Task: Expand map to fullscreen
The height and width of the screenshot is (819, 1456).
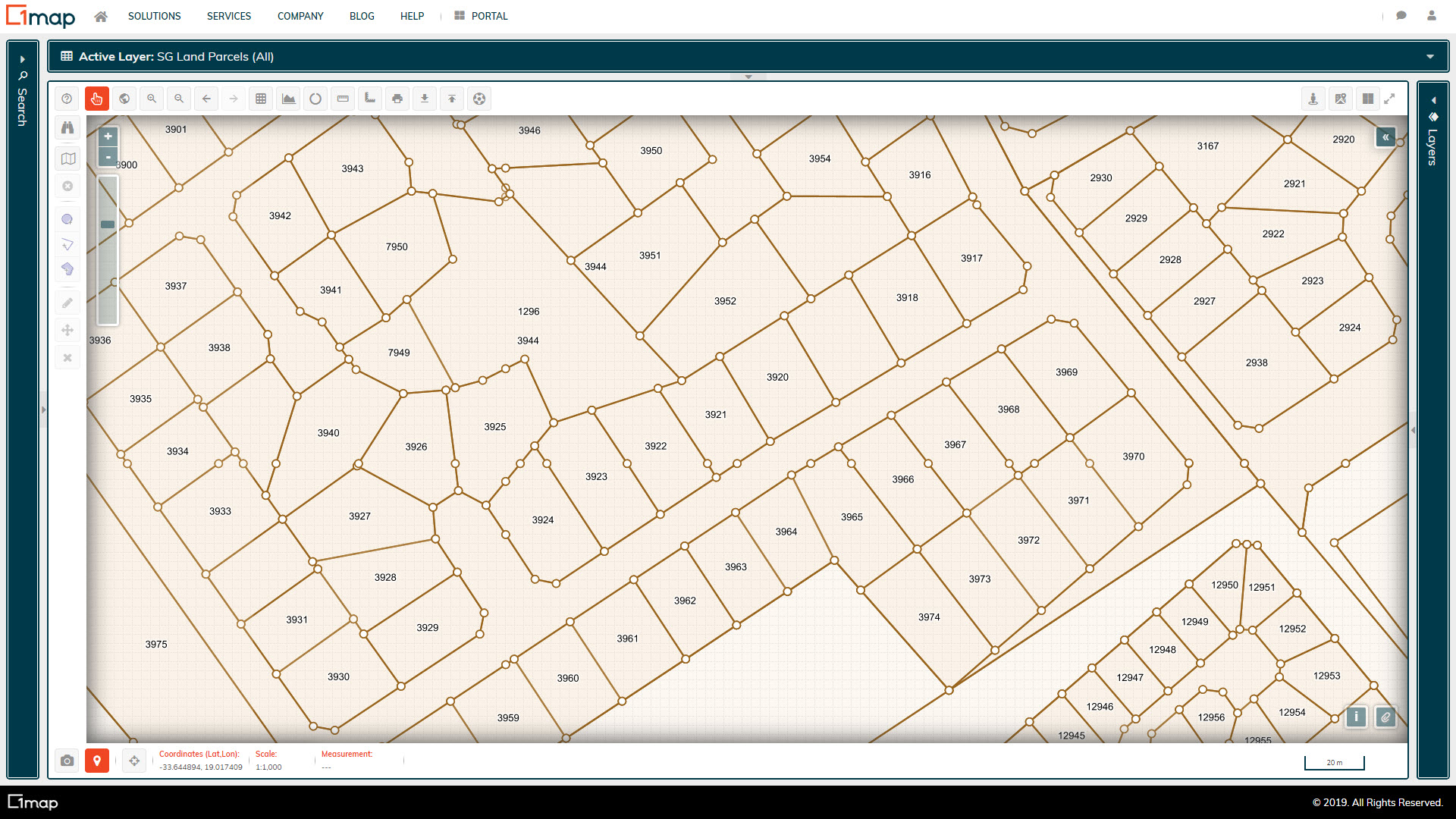Action: (x=1389, y=99)
